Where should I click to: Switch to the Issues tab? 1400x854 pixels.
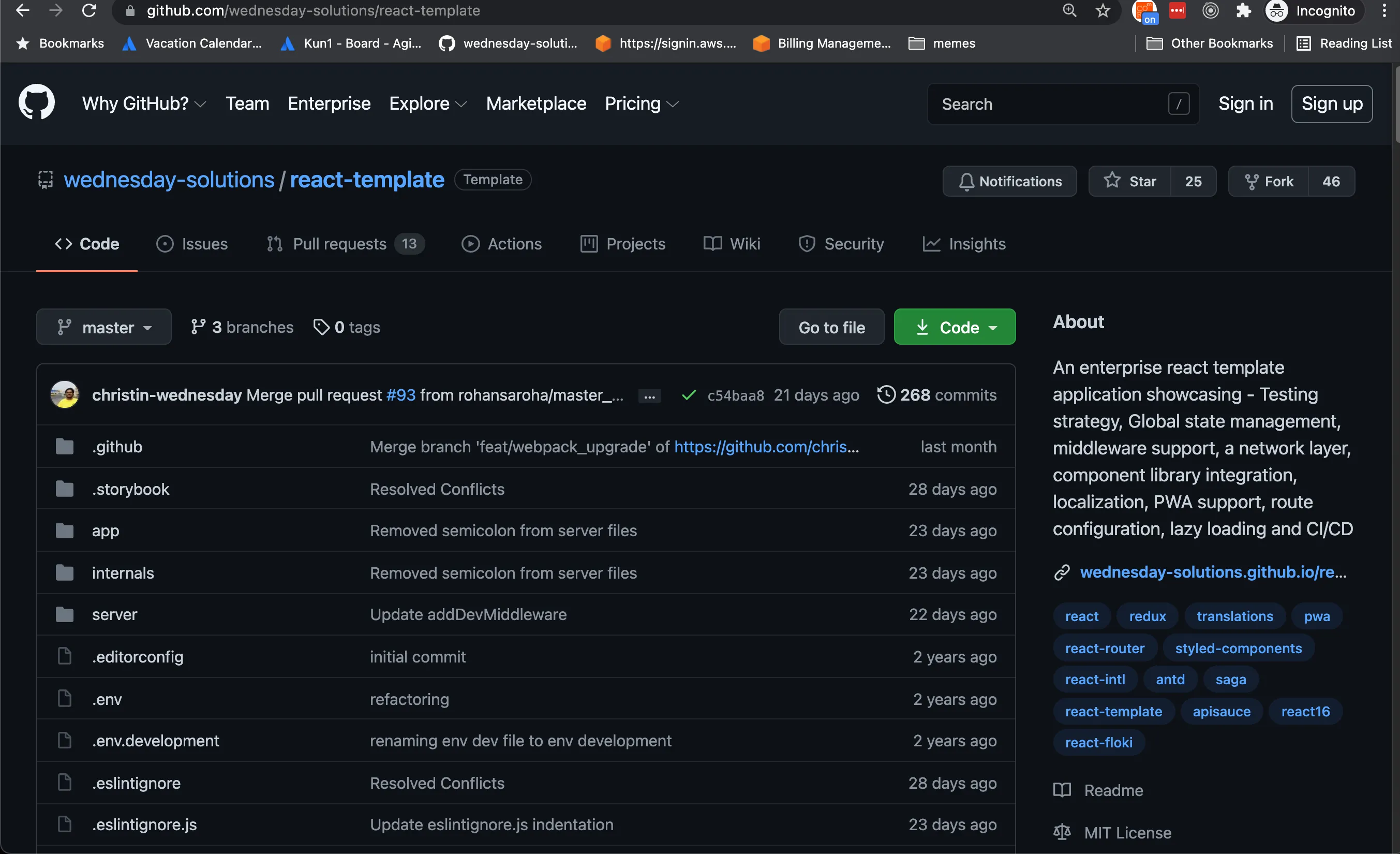click(x=192, y=244)
